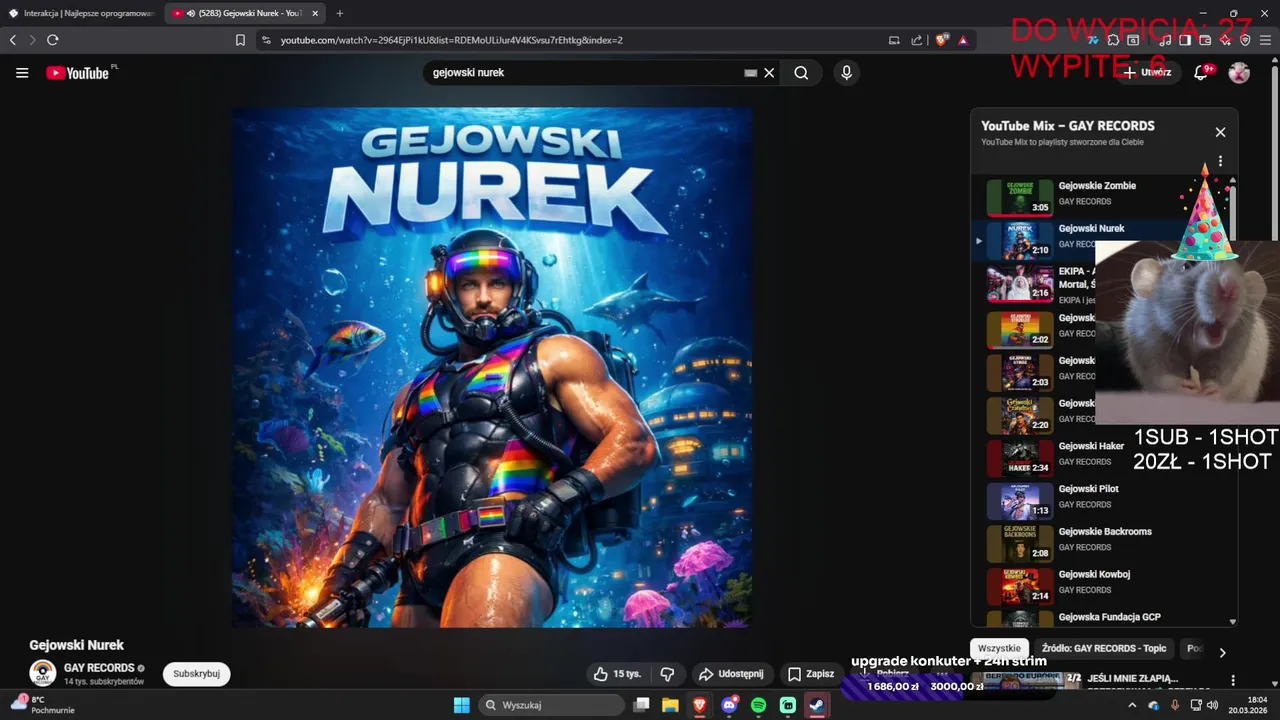Viewport: 1280px width, 720px height.
Task: Clear the search box with the X icon
Action: (769, 73)
